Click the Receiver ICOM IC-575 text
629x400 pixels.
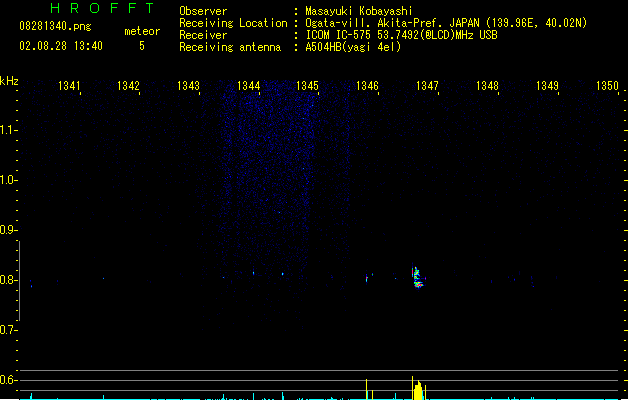click(401, 35)
